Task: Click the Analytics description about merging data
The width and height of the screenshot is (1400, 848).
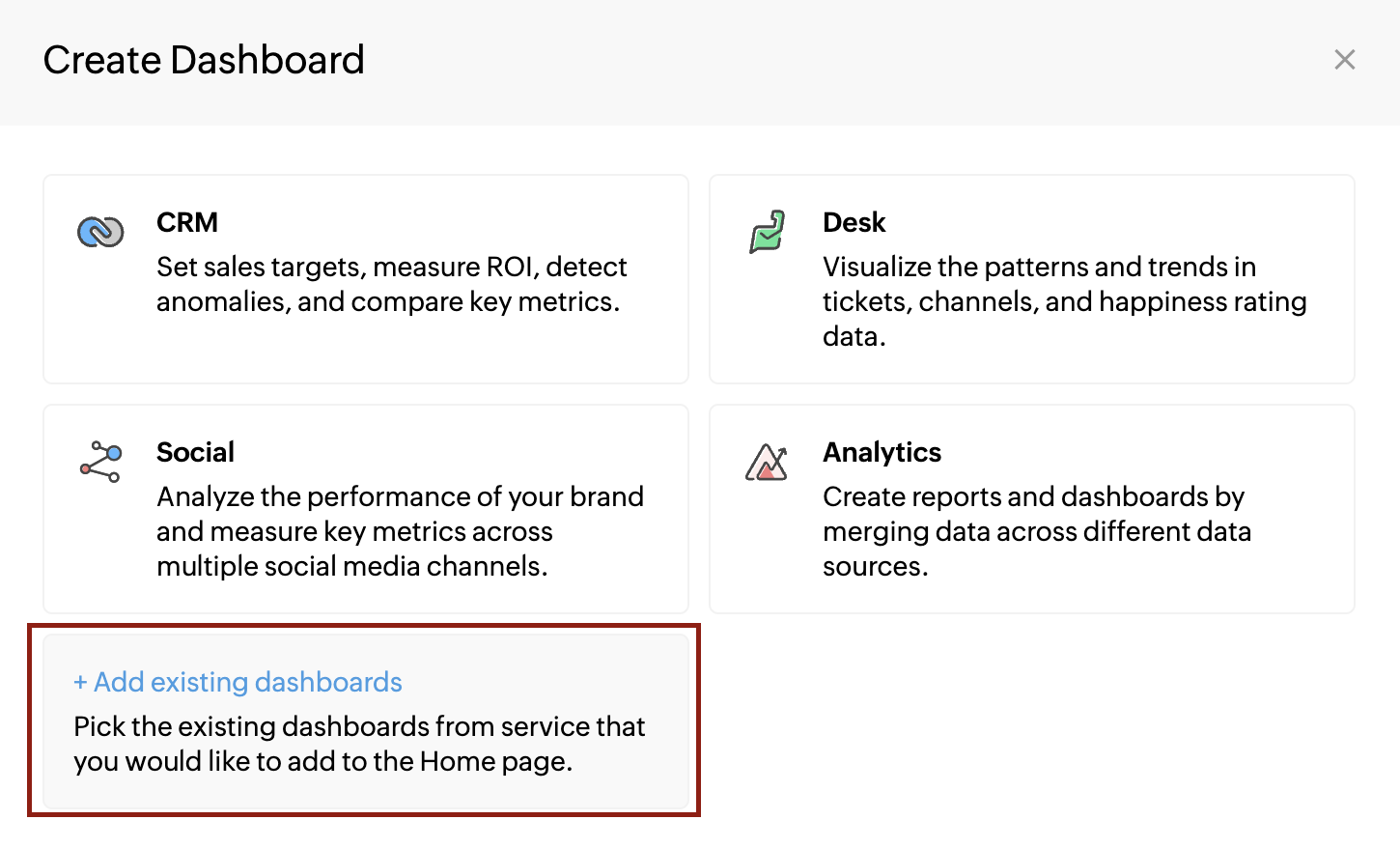Action: [x=1037, y=531]
